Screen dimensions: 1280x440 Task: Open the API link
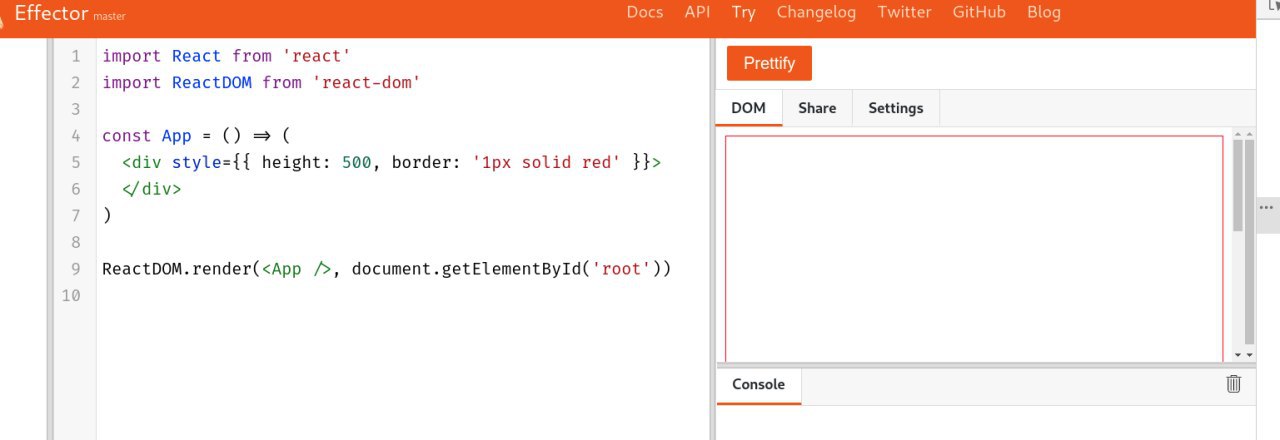(698, 12)
